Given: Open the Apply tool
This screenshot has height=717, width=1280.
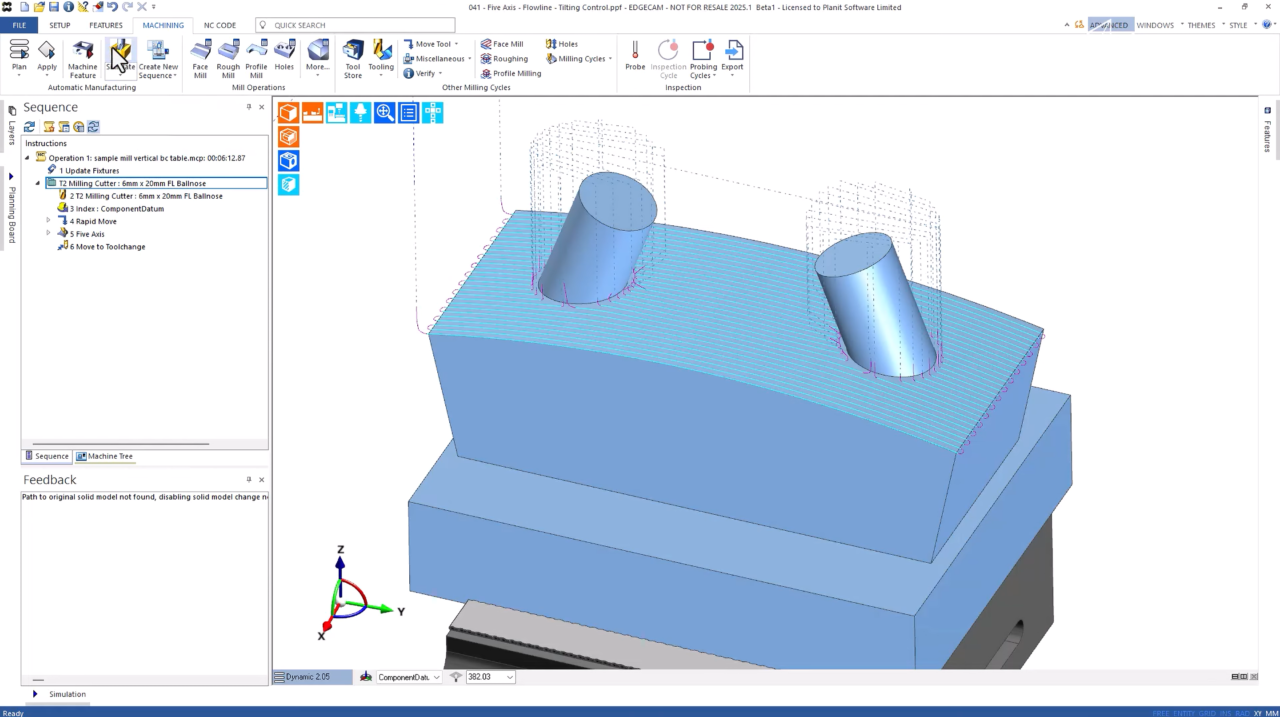Looking at the screenshot, I should tap(47, 57).
